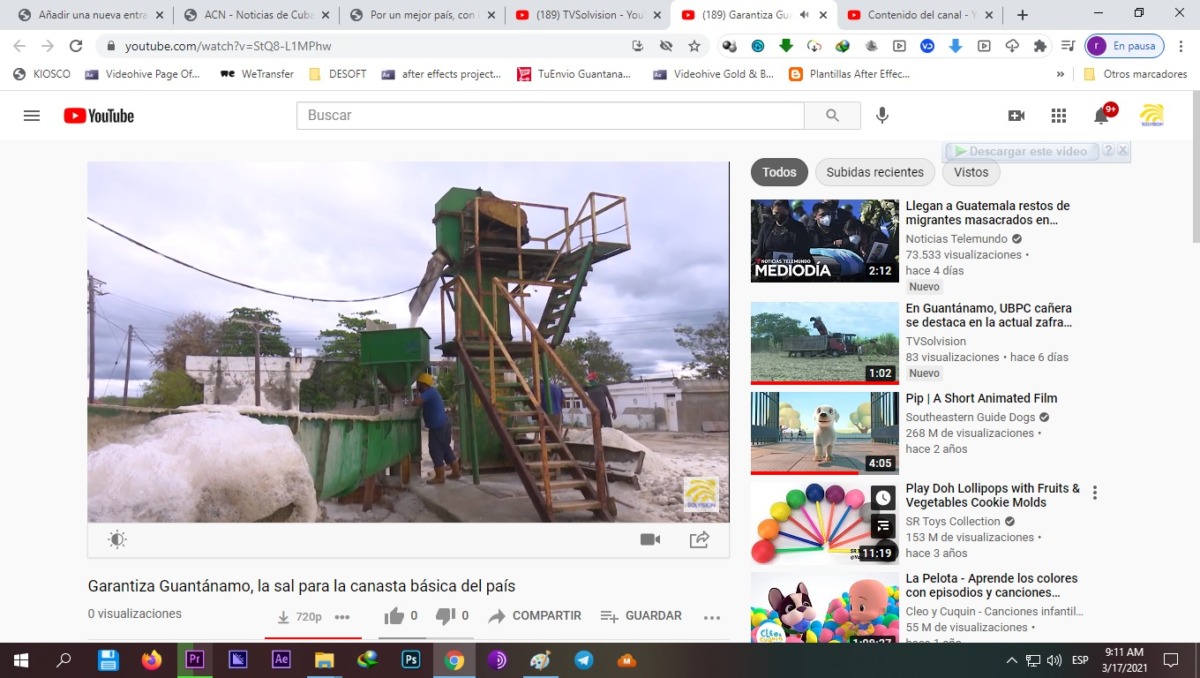Open the Otros marcadores bookmarks folder
The image size is (1200, 678).
pyautogui.click(x=1135, y=74)
